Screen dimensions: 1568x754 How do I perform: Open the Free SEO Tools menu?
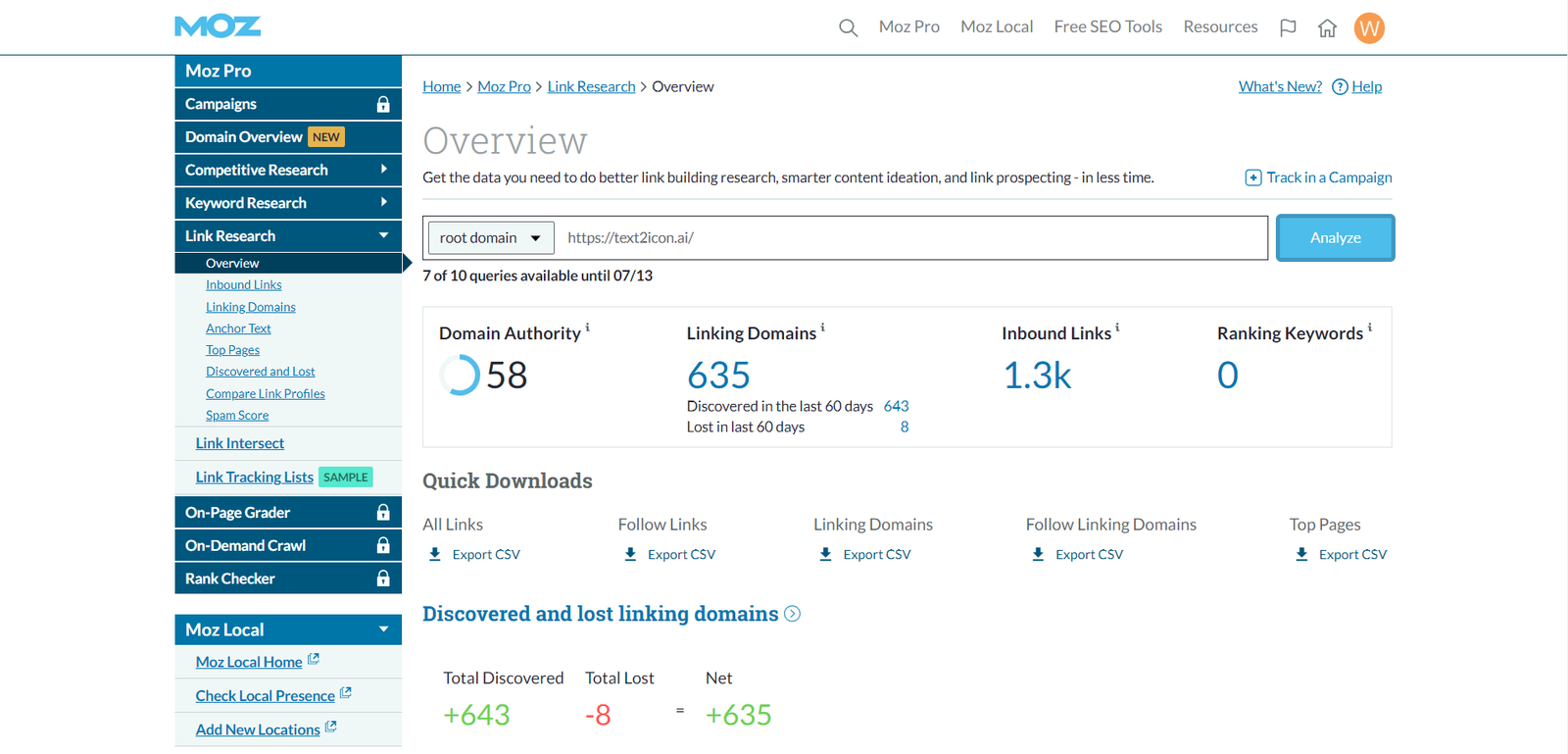[1107, 27]
